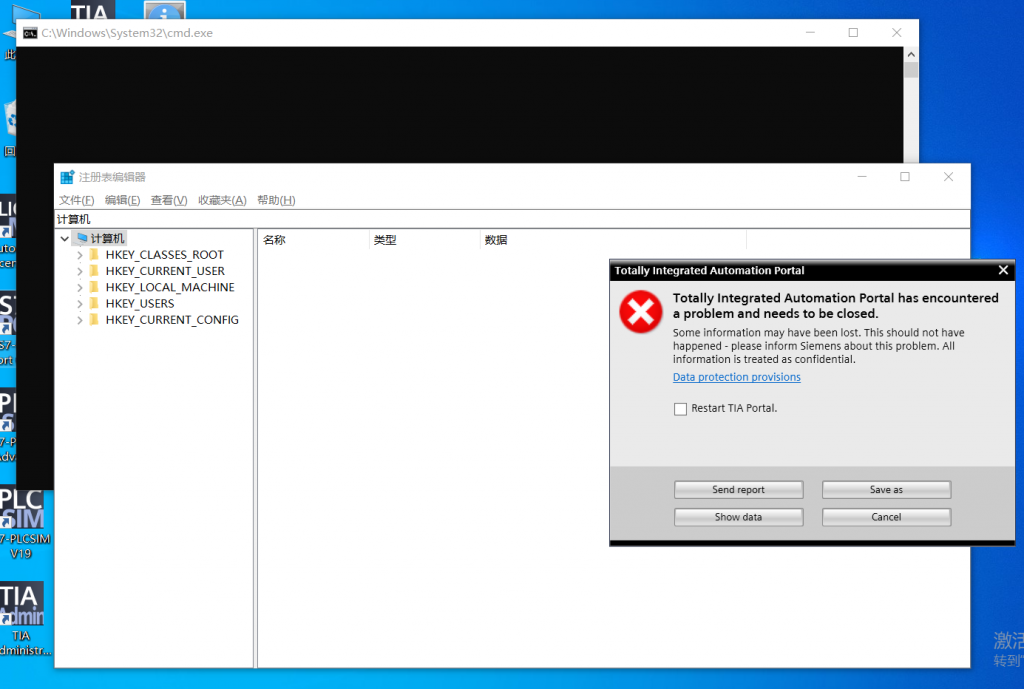
Task: Click the Registry Editor title bar icon
Action: coord(67,177)
